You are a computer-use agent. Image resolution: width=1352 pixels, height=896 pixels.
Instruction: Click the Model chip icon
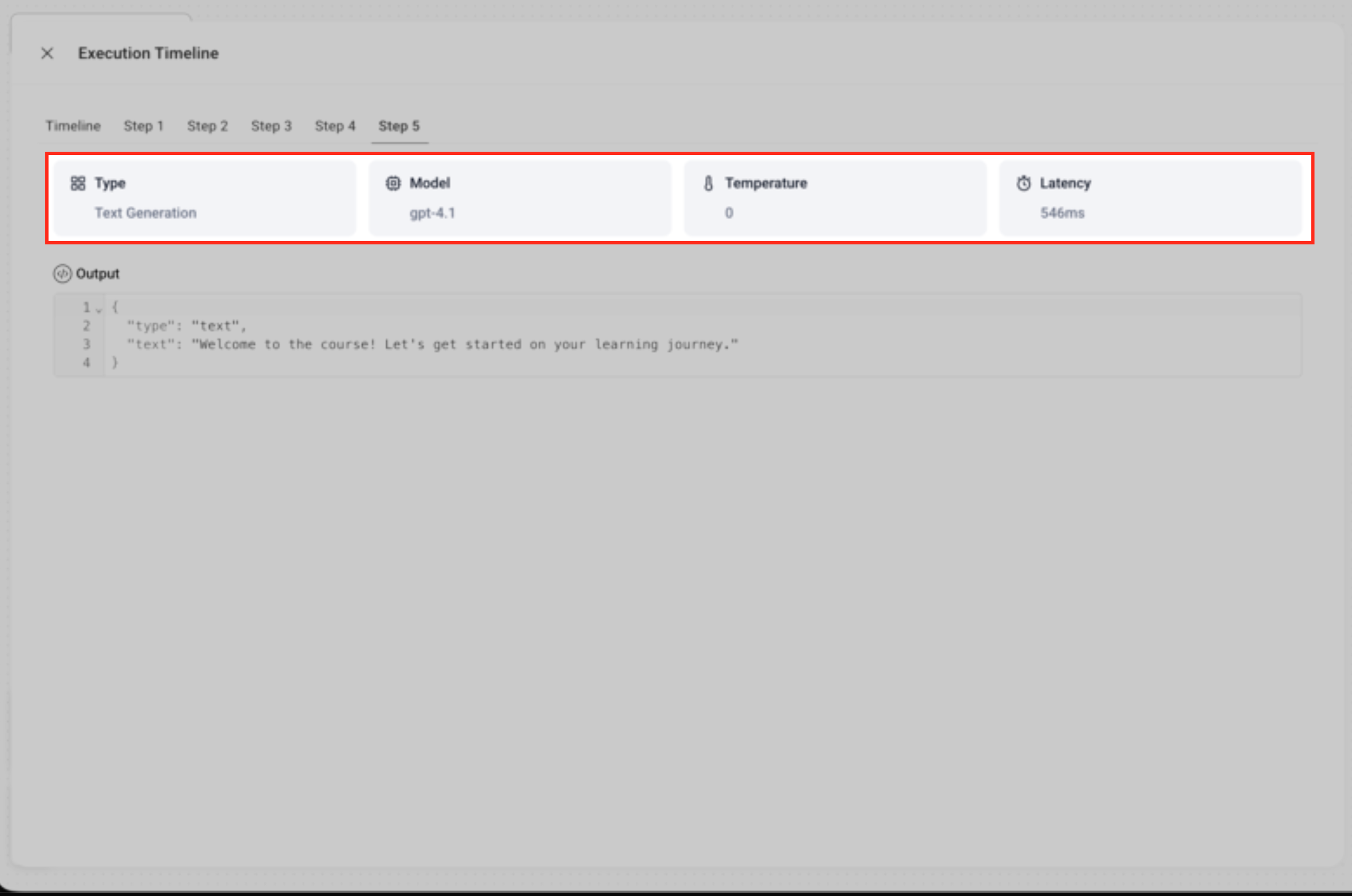coord(393,183)
